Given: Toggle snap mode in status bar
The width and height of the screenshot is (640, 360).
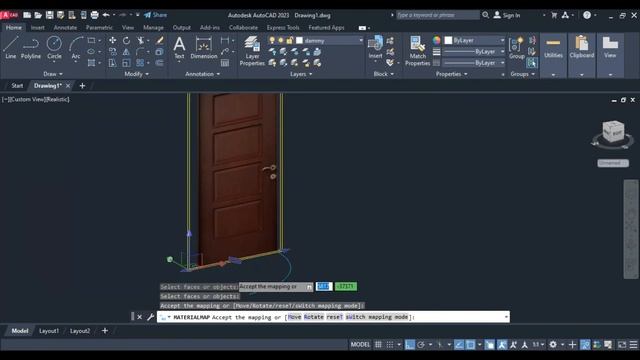Looking at the screenshot, I should click(x=390, y=345).
